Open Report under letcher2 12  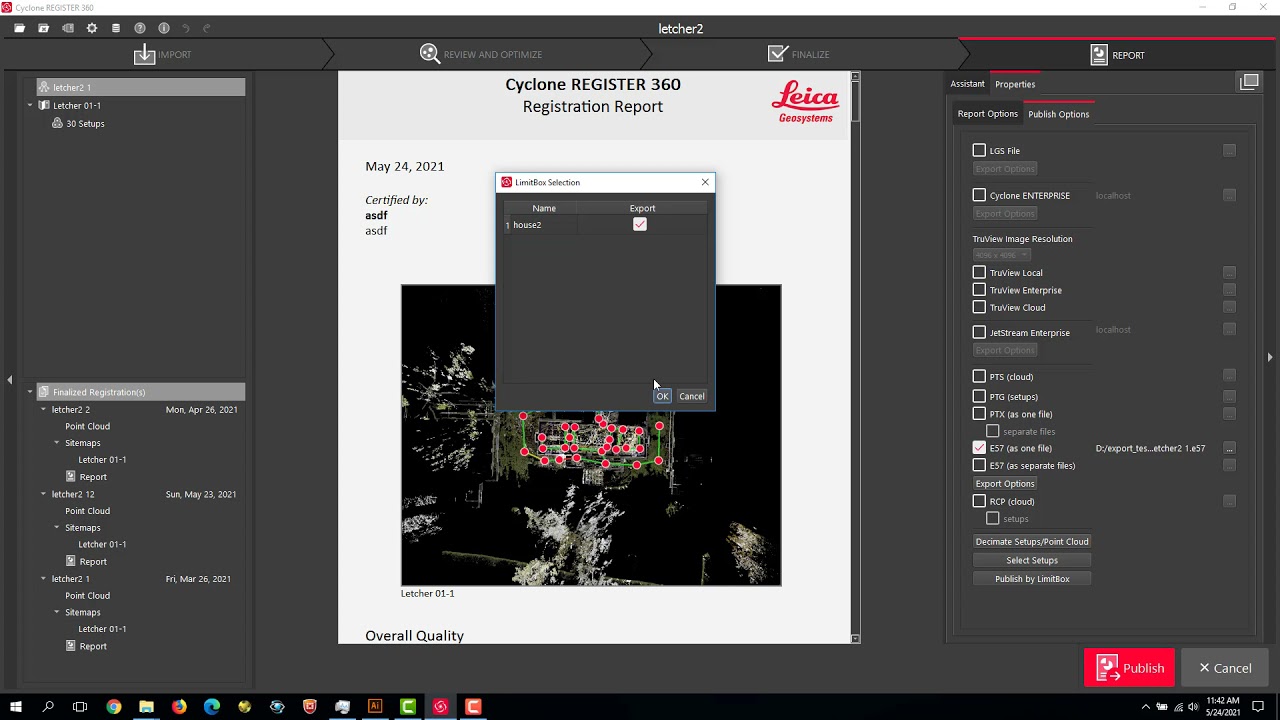pyautogui.click(x=93, y=561)
